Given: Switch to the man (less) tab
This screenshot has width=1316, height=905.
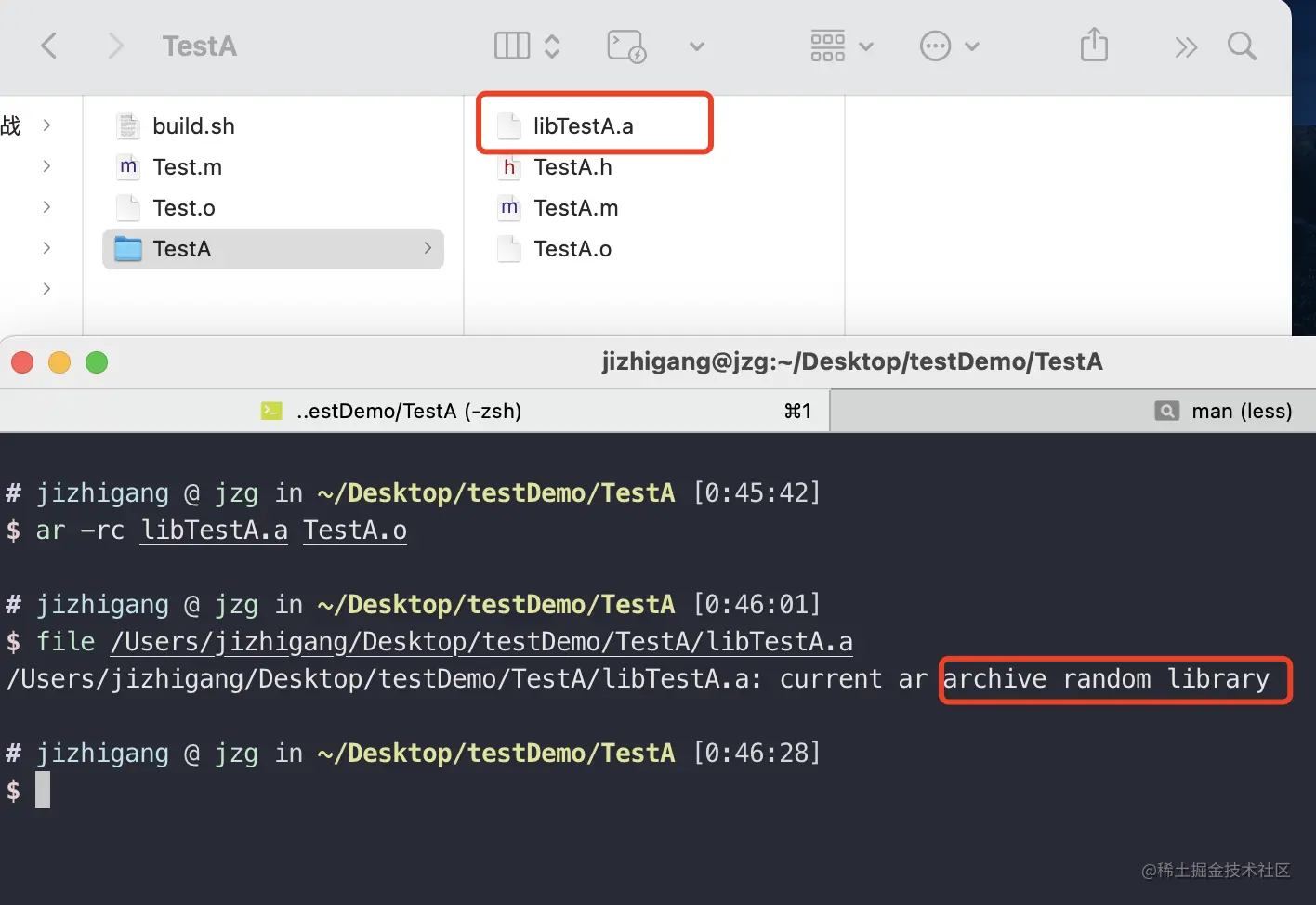Looking at the screenshot, I should point(1241,411).
